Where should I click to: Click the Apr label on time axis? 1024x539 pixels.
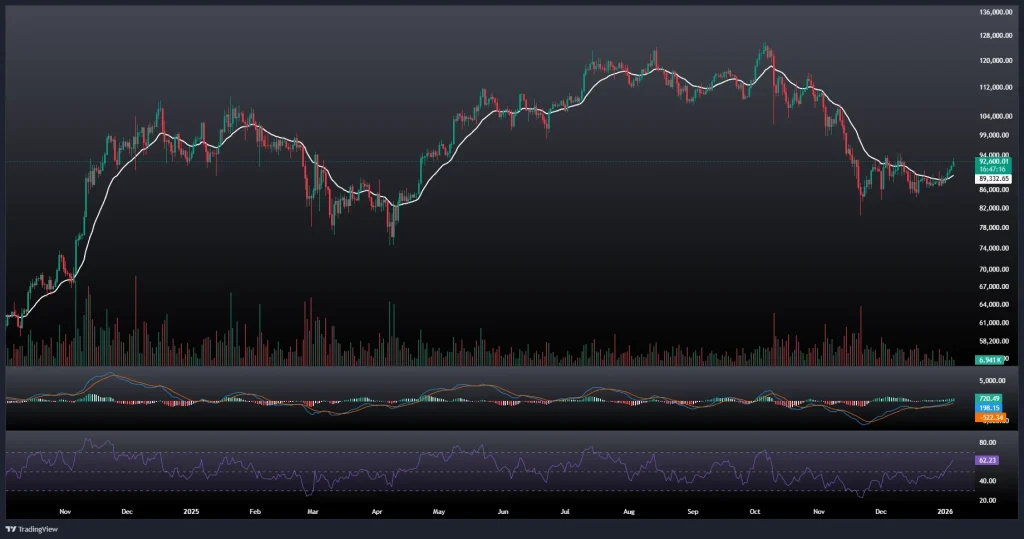click(x=377, y=509)
